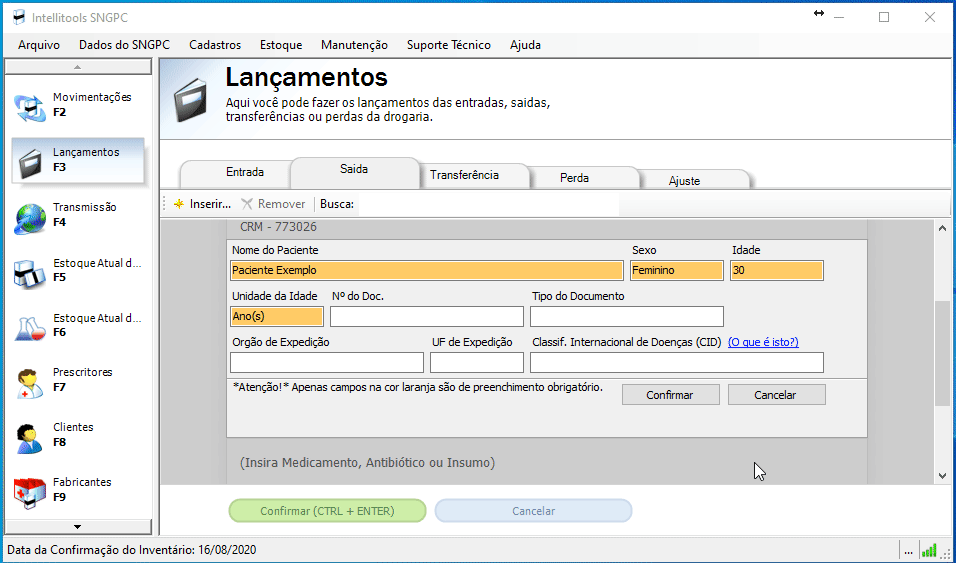Open the Transmissão globe icon
The height and width of the screenshot is (563, 956).
click(30, 220)
